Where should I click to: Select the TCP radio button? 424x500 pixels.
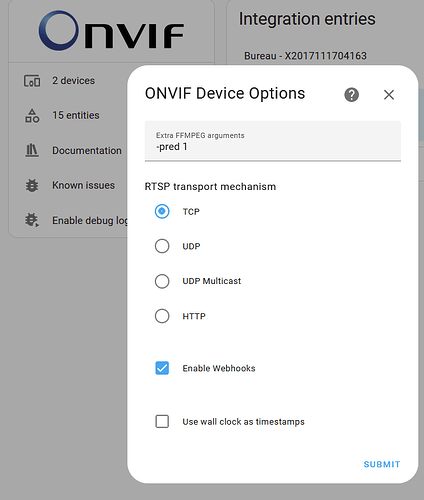click(162, 211)
